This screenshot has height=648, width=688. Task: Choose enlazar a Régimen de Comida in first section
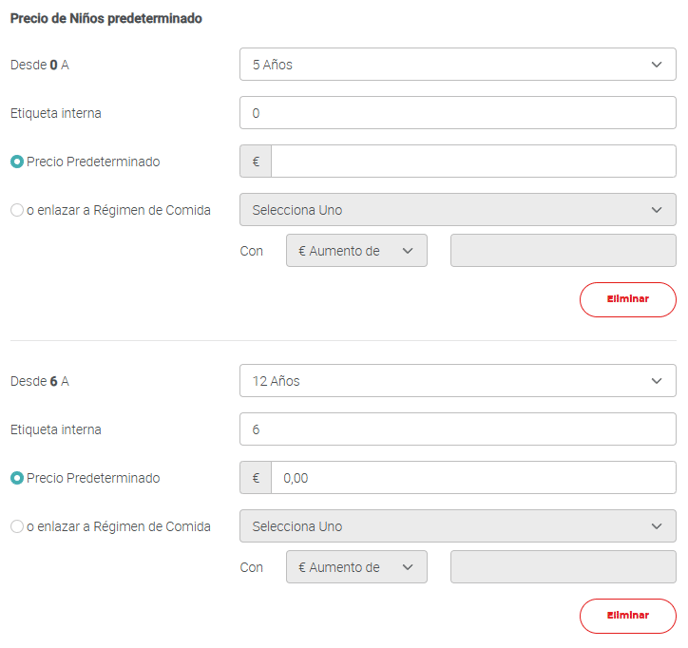[x=17, y=210]
